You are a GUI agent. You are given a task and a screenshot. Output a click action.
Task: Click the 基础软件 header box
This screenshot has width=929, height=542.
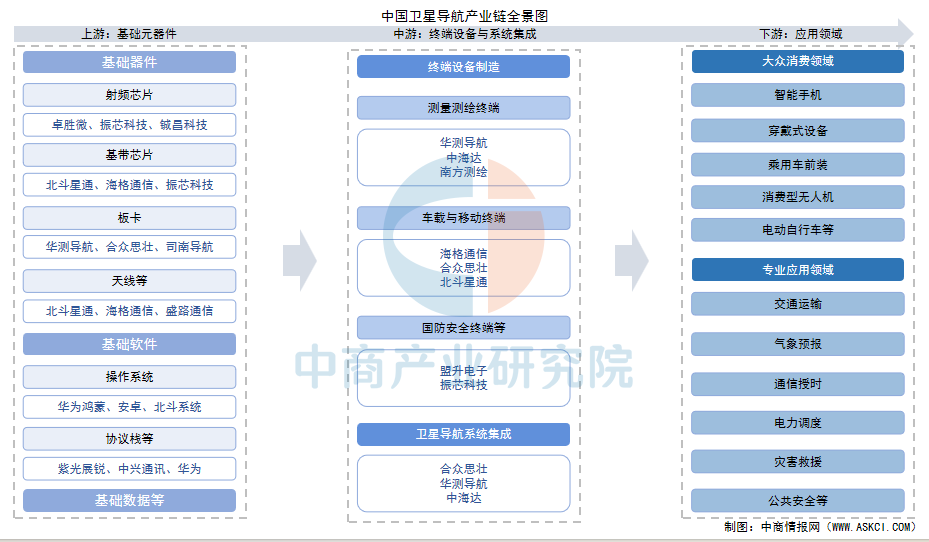[x=129, y=344]
